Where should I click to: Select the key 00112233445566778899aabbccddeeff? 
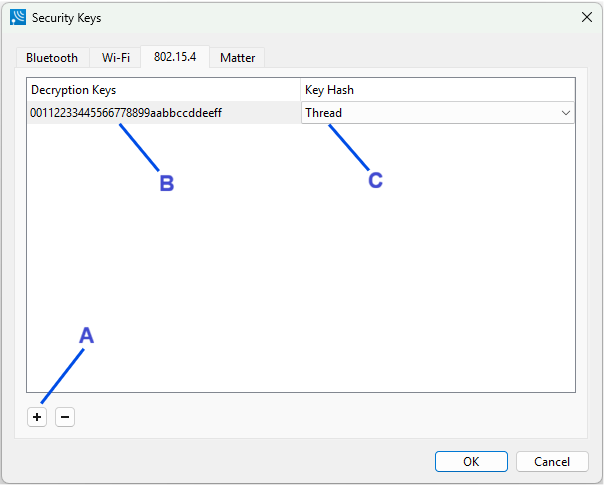coord(164,113)
